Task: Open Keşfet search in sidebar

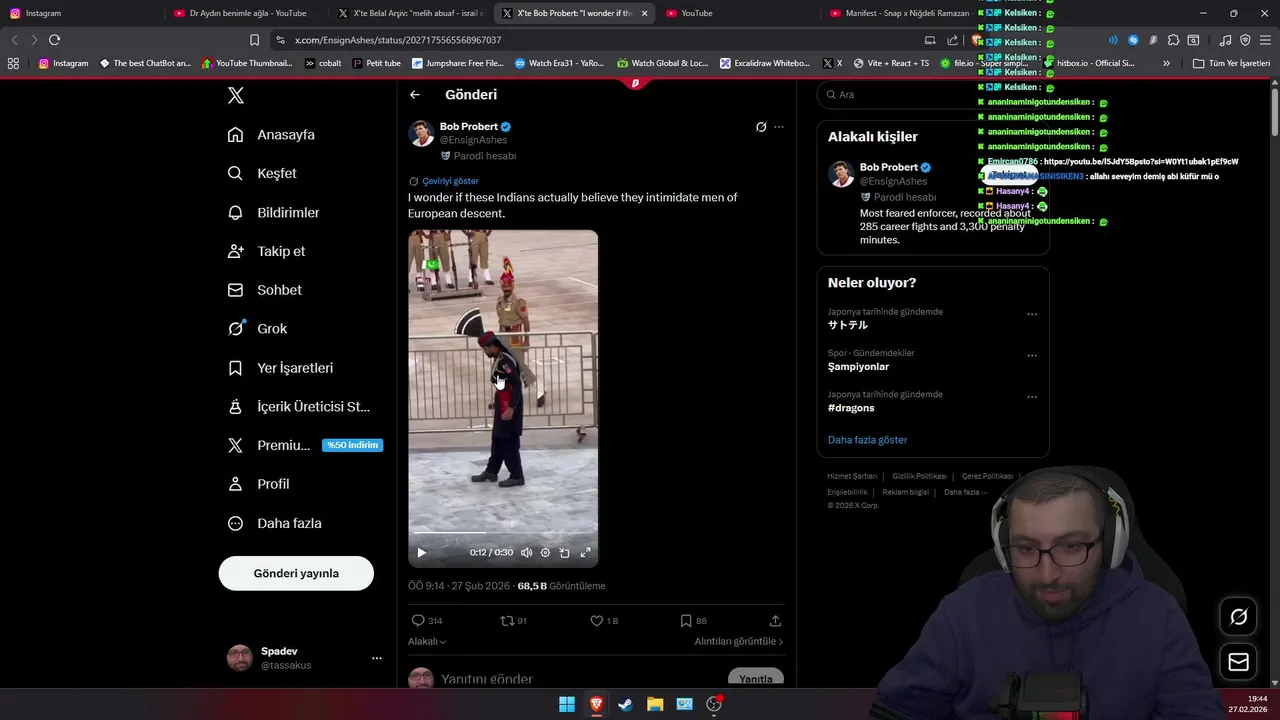Action: tap(262, 173)
